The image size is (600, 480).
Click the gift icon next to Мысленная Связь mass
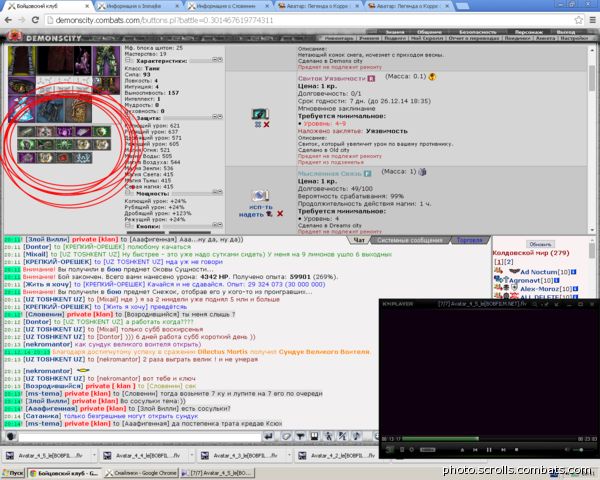422,172
